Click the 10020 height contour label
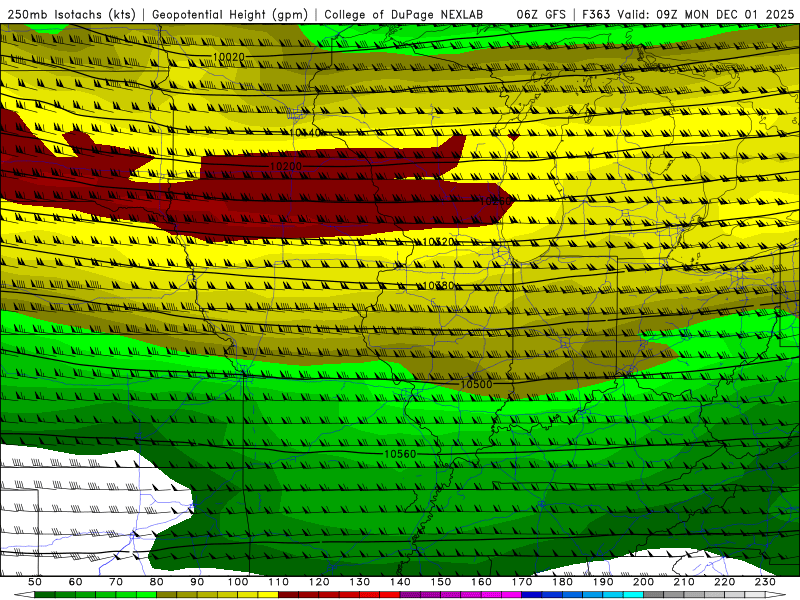Viewport: 800px width, 600px height. pos(229,57)
